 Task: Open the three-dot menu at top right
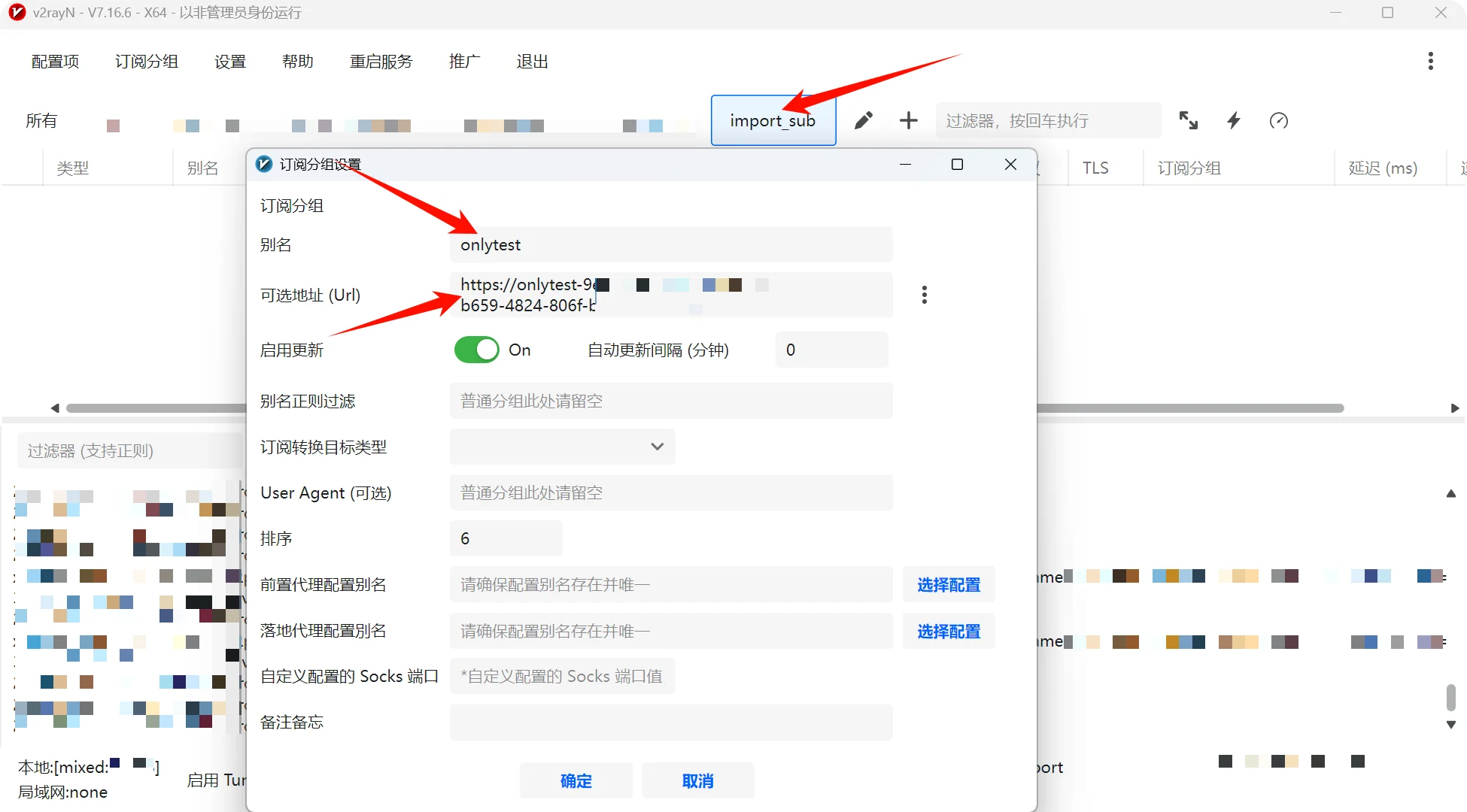point(1430,61)
